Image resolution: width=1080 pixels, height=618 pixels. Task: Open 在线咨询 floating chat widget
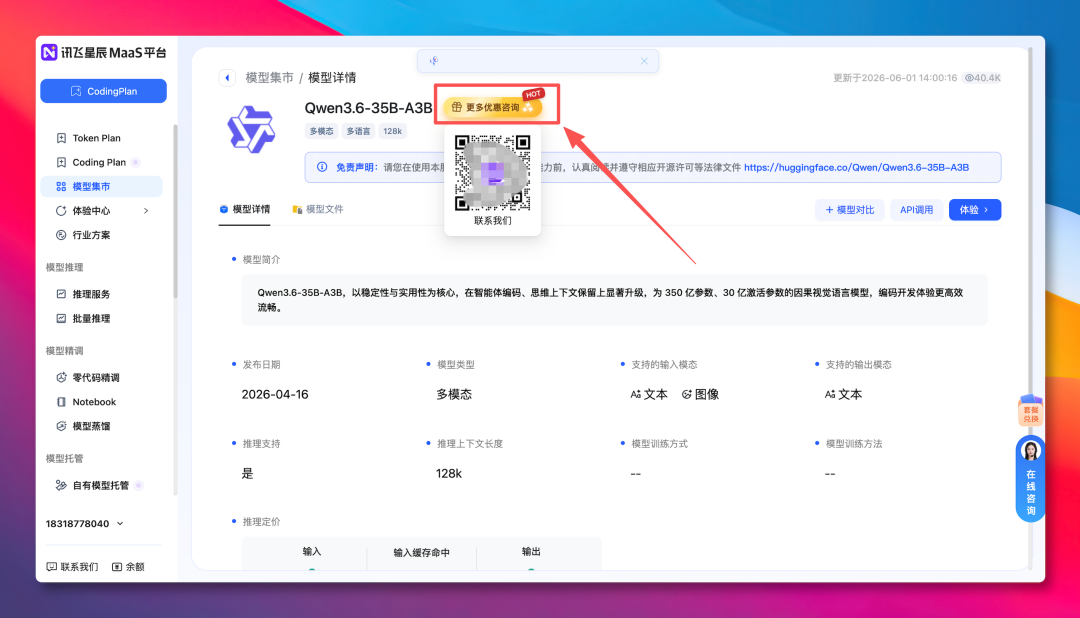coord(1030,478)
